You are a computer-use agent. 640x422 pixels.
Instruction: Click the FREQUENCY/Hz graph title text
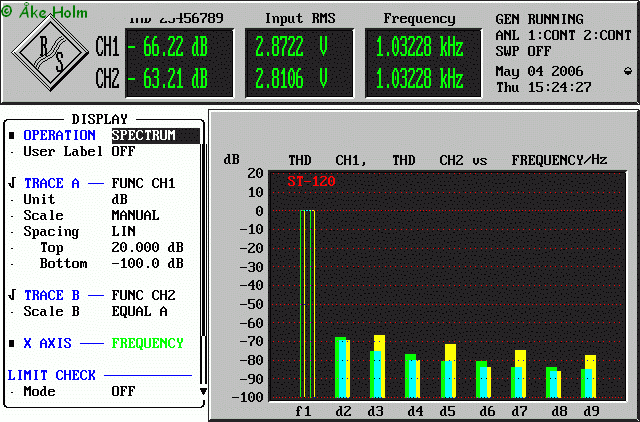560,160
